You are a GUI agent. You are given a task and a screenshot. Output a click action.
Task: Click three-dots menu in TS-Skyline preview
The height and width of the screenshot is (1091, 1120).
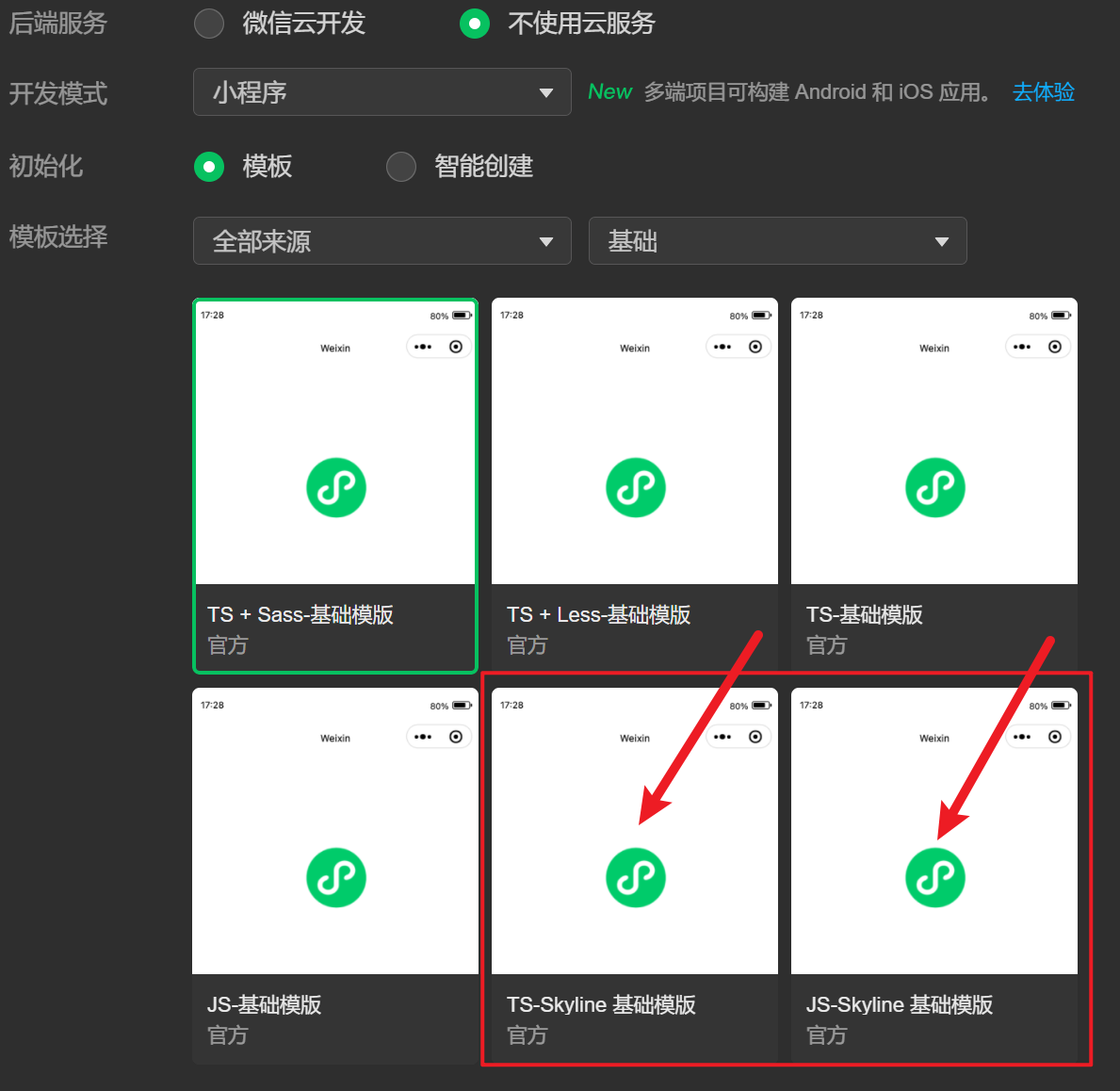click(x=722, y=738)
